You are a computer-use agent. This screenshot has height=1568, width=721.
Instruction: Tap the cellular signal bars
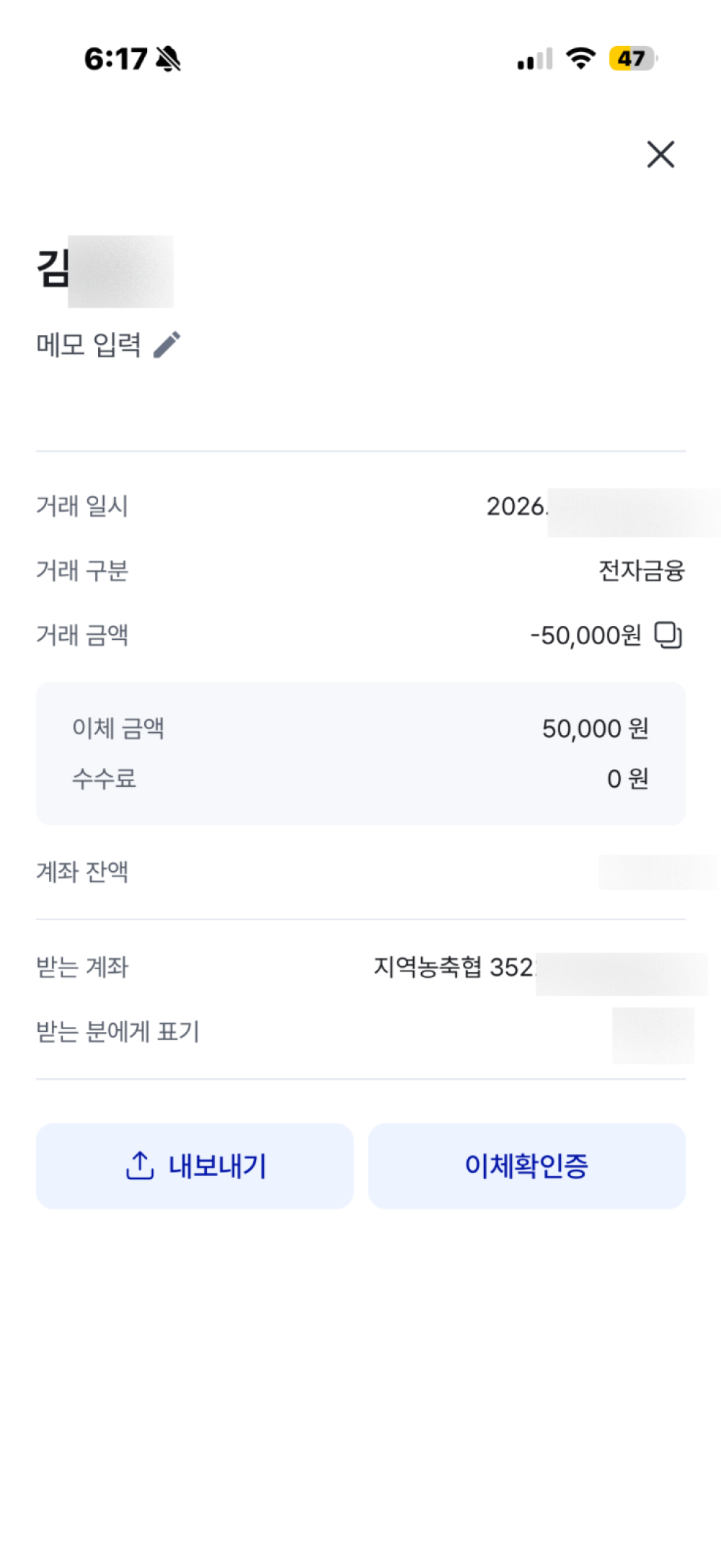(535, 59)
